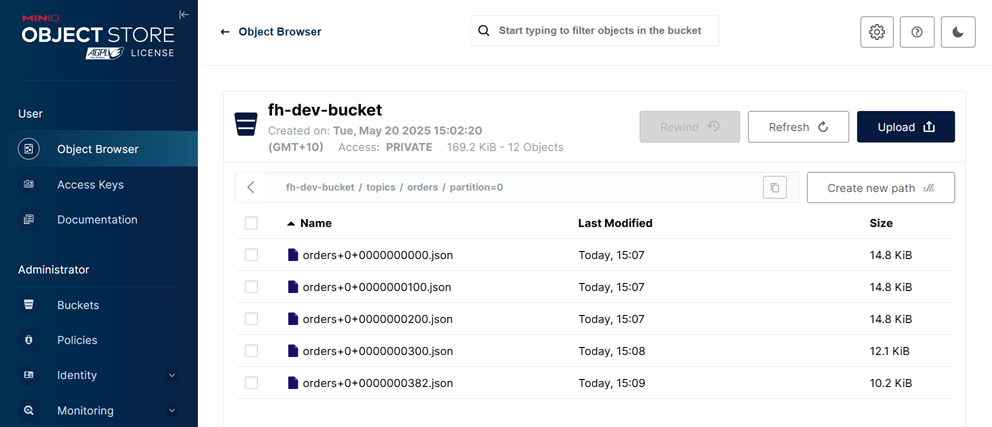Image resolution: width=992 pixels, height=427 pixels.
Task: Collapse the sidebar menu icon
Action: [184, 15]
